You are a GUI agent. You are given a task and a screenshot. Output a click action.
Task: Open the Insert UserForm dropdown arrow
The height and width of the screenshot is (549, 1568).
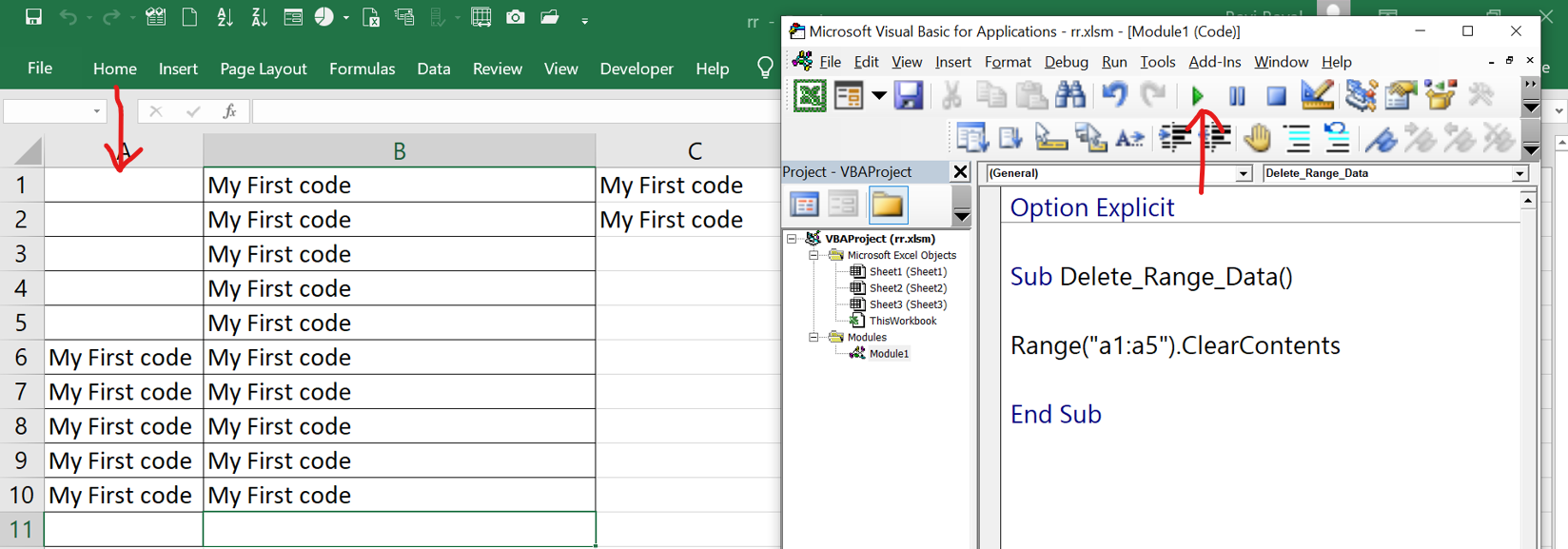tap(878, 95)
